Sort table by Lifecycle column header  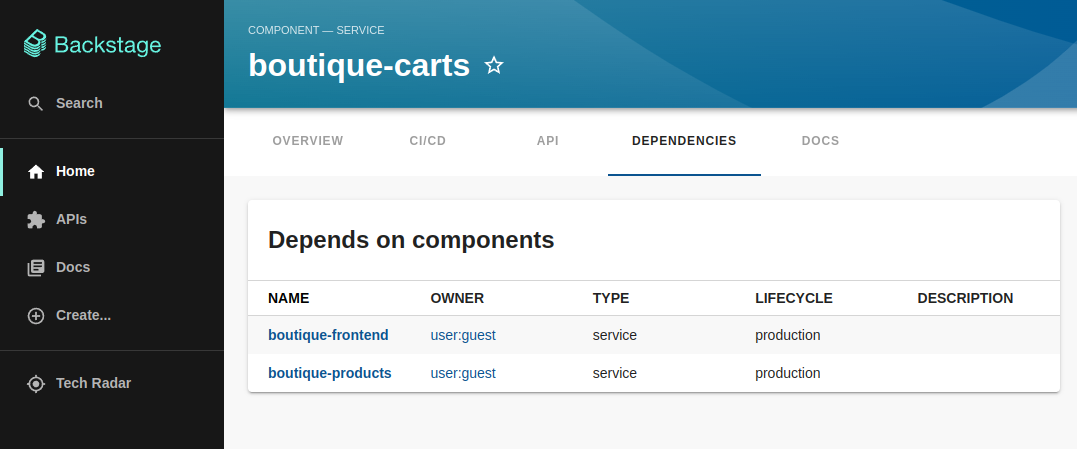point(793,298)
